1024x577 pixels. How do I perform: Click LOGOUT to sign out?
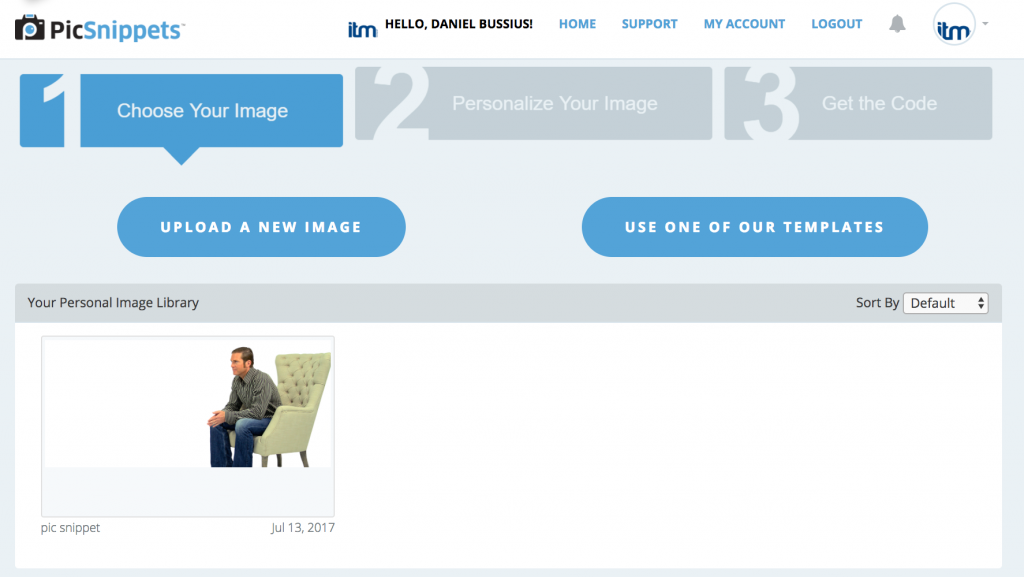click(x=836, y=23)
